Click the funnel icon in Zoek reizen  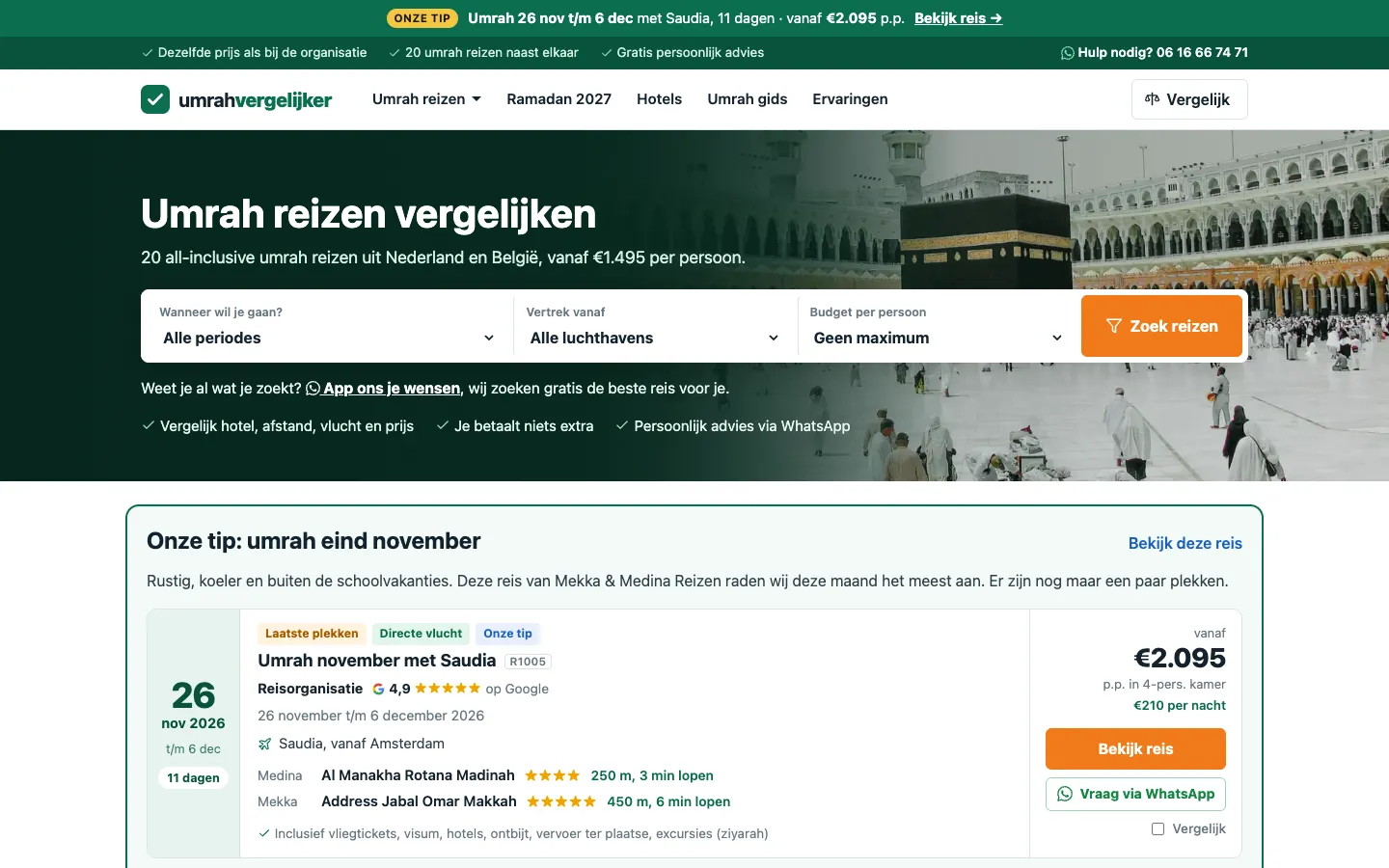(1114, 326)
